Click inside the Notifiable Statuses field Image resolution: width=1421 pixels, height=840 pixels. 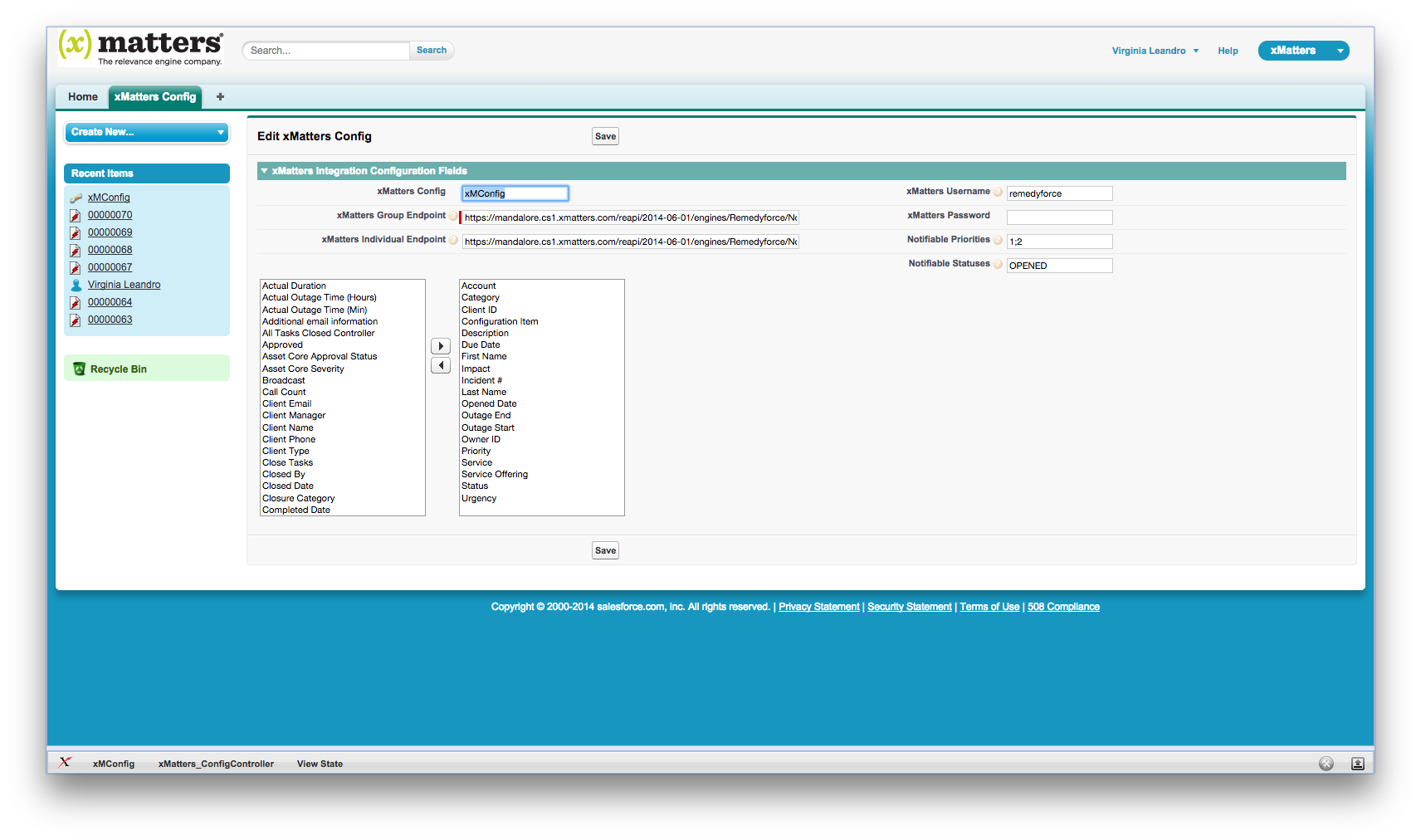1059,265
